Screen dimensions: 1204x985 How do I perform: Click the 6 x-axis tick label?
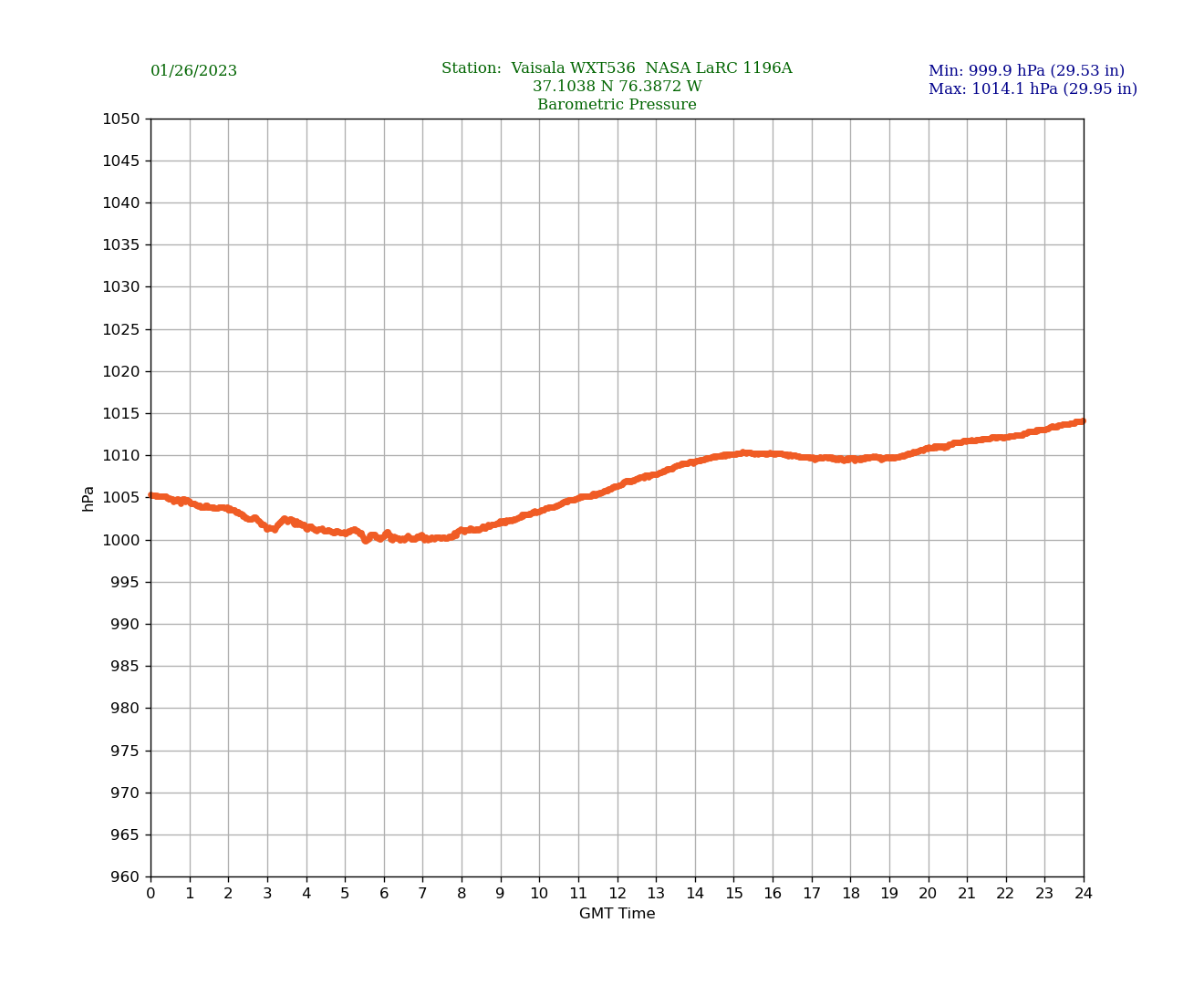pos(384,894)
